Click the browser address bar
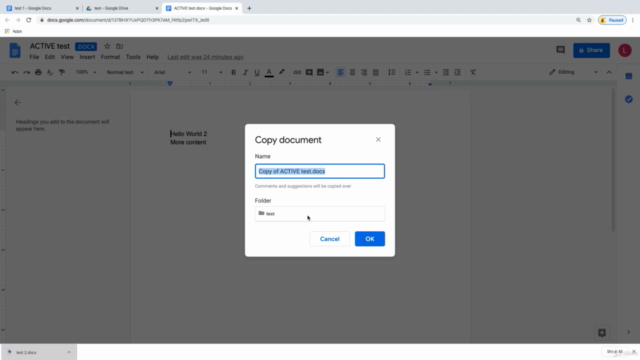This screenshot has width=640, height=360. pyautogui.click(x=306, y=20)
